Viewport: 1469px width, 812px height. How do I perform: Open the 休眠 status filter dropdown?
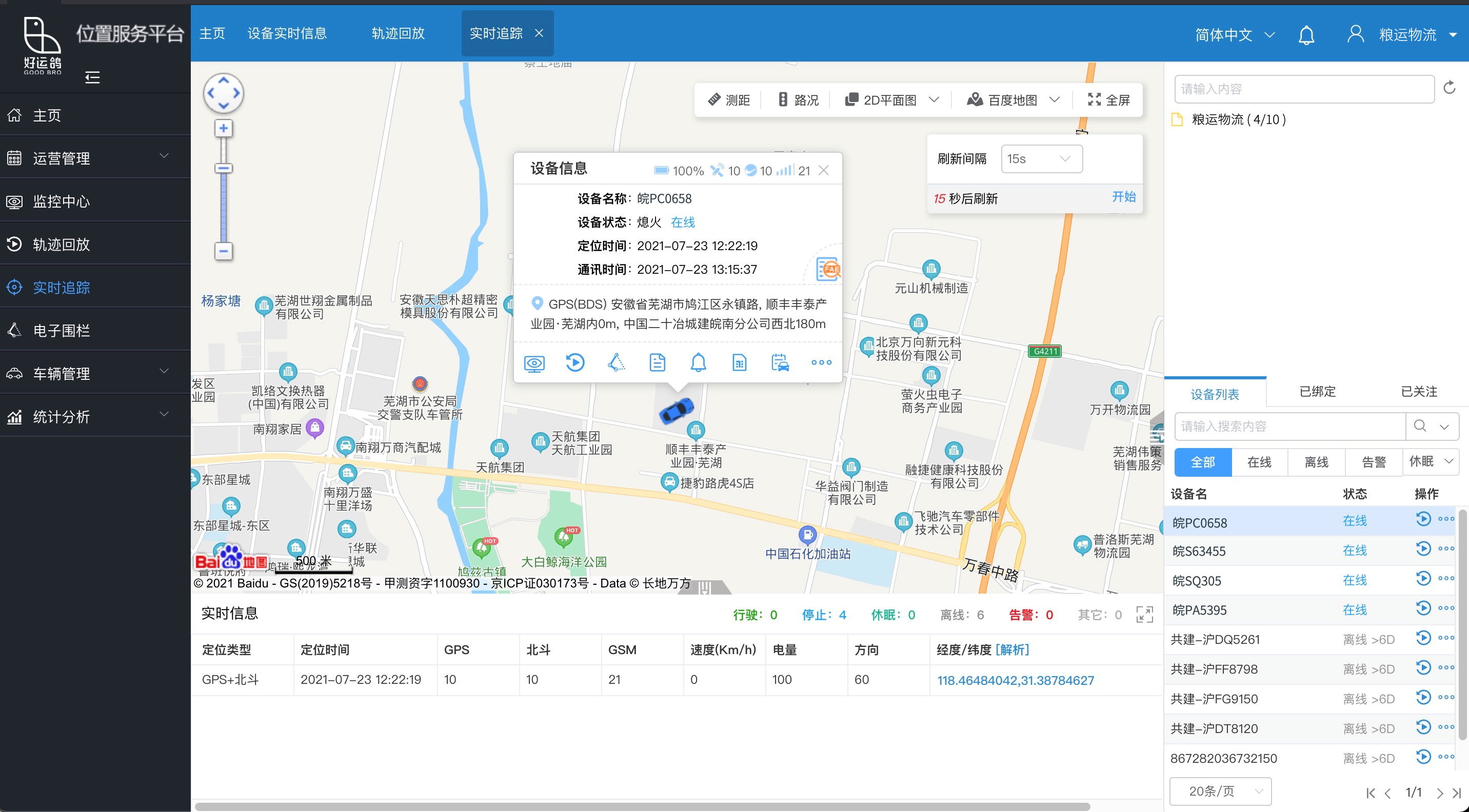(x=1431, y=461)
